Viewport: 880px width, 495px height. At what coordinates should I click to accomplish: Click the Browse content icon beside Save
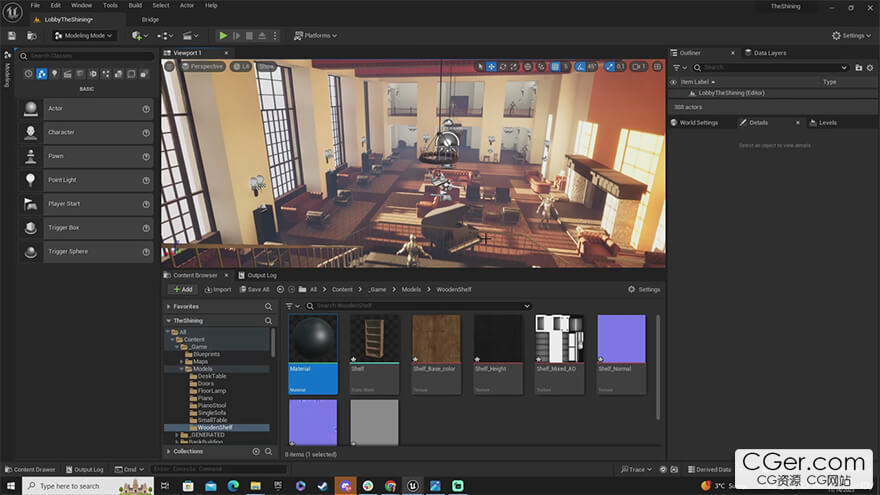[32, 35]
